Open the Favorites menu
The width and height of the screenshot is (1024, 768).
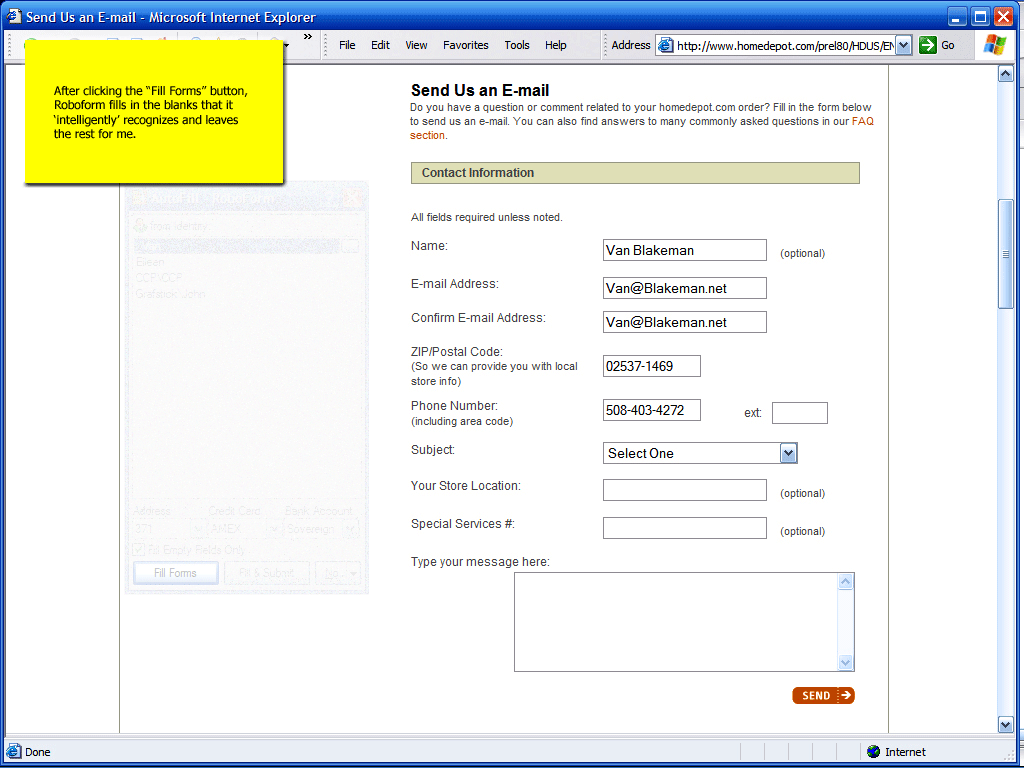tap(466, 45)
